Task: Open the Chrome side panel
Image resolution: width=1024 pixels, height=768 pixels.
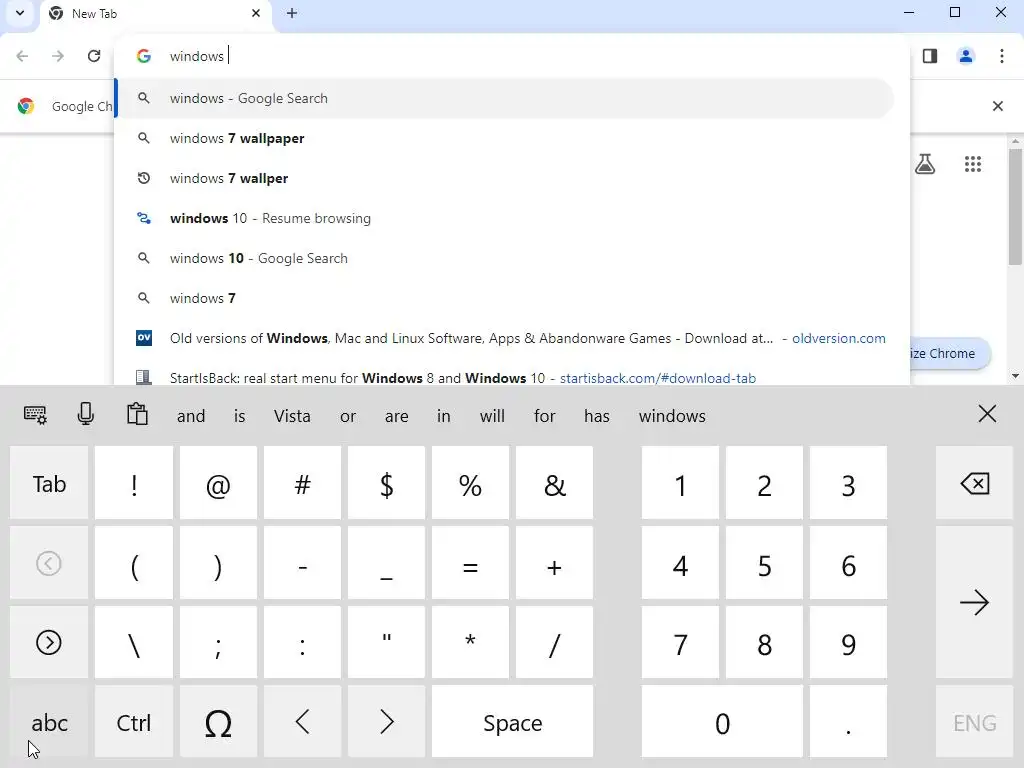Action: 930,56
